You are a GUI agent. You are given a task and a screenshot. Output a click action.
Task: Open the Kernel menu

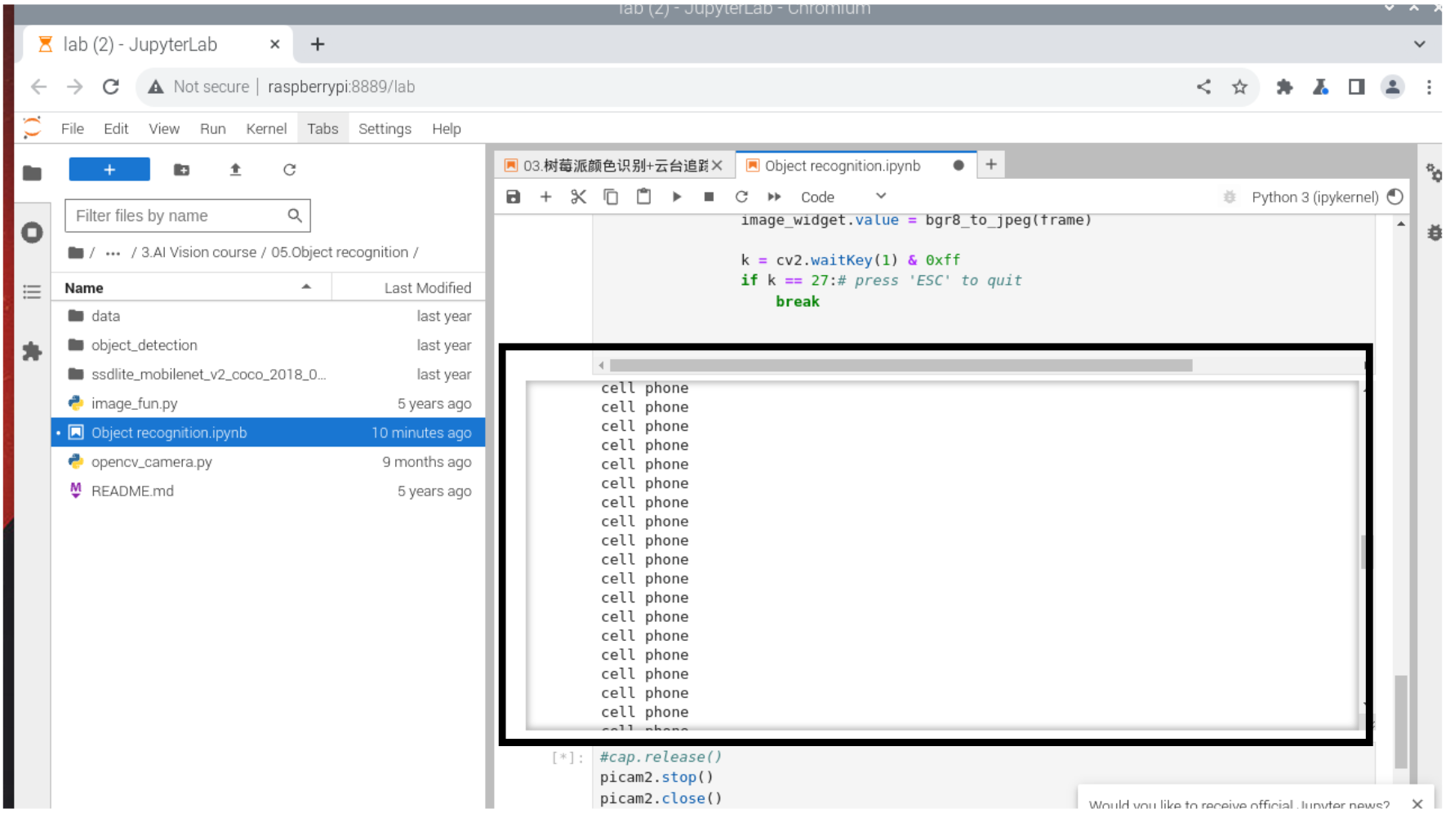pyautogui.click(x=266, y=128)
